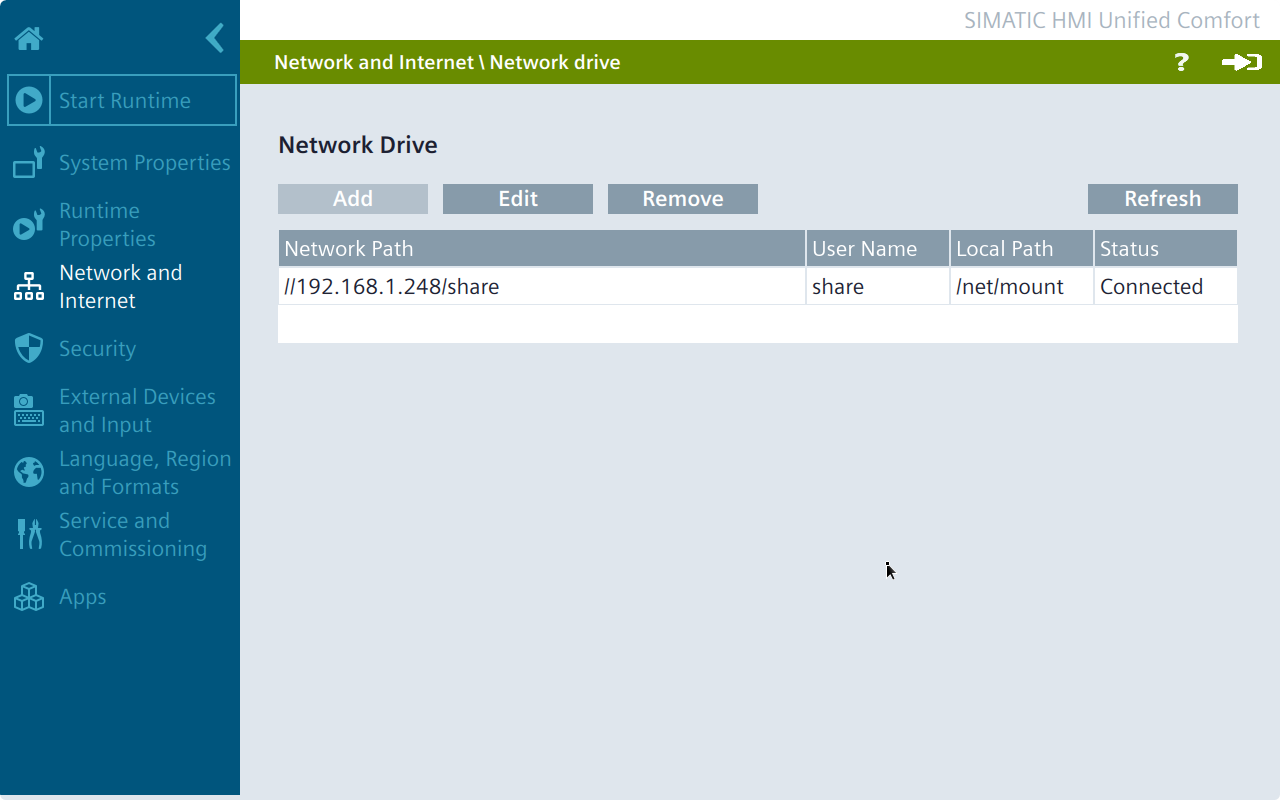Image resolution: width=1280 pixels, height=800 pixels.
Task: Select Network and Internet menu entry
Action: (120, 286)
